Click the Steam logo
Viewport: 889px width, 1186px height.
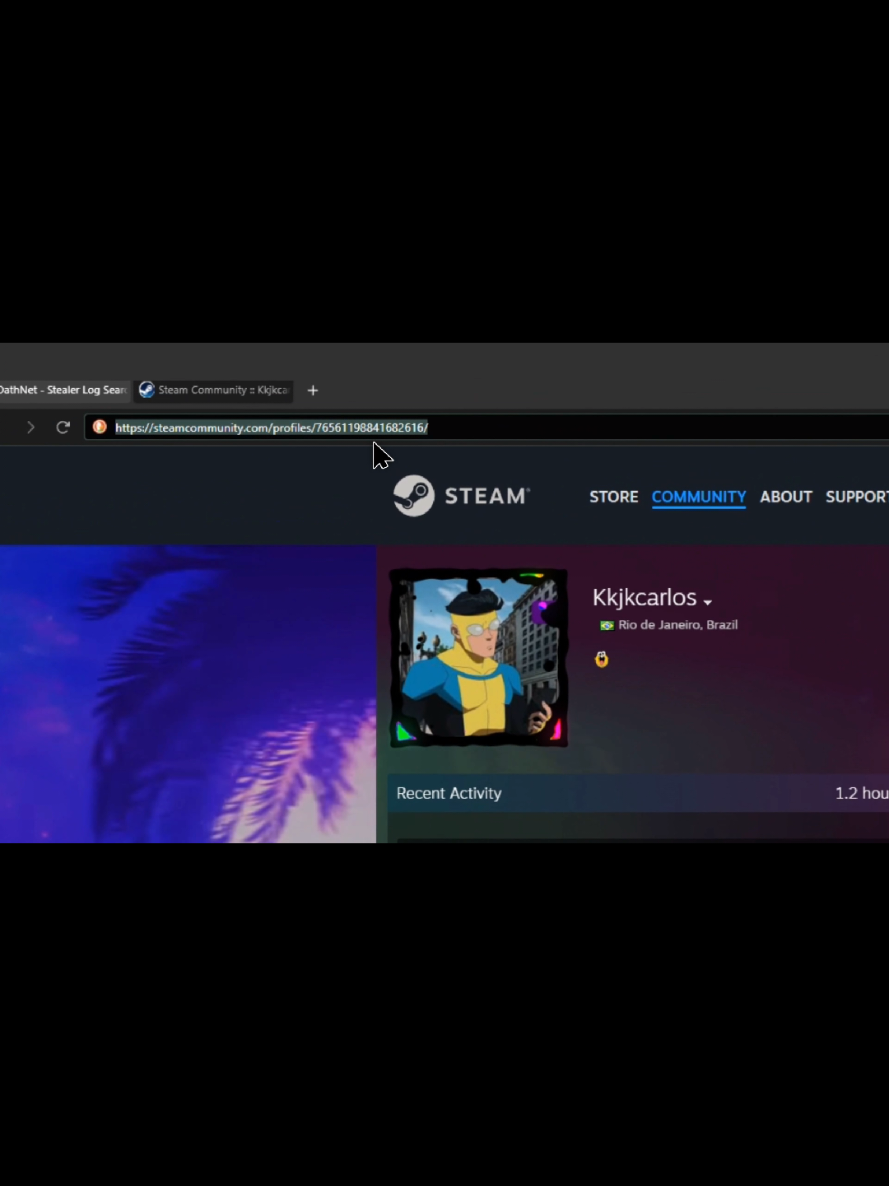coord(462,496)
